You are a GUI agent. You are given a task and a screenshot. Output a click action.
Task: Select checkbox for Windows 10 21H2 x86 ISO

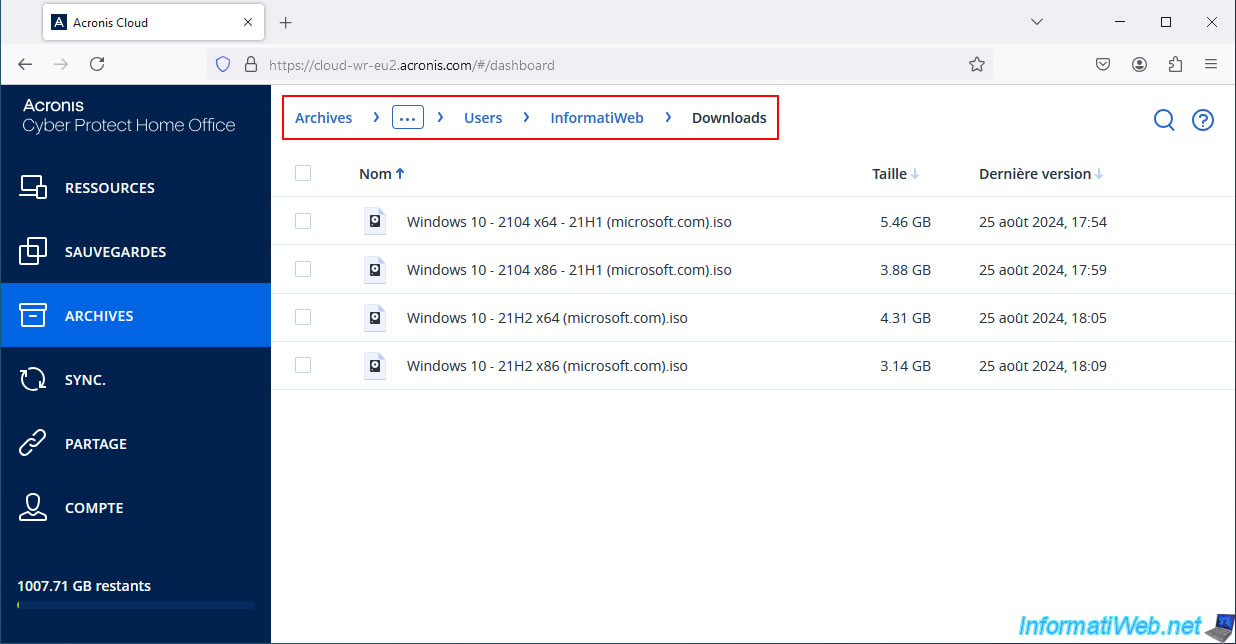[303, 365]
